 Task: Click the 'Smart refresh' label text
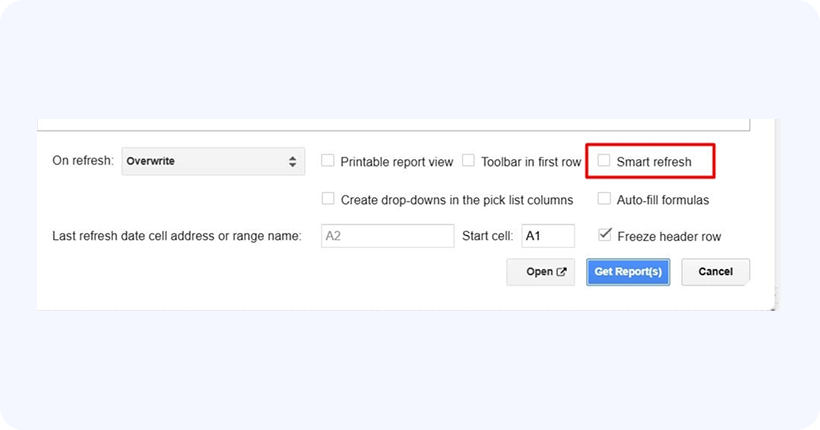coord(653,161)
